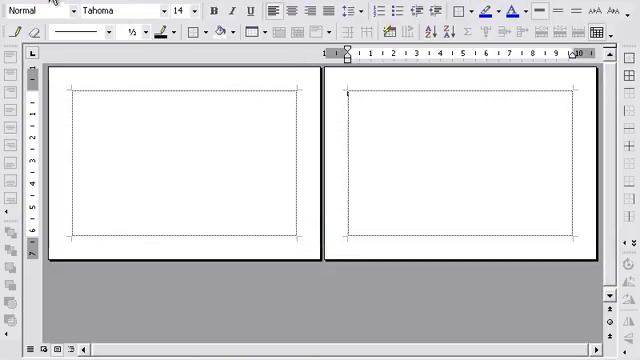
Task: Open the line style dropdown
Action: point(109,32)
